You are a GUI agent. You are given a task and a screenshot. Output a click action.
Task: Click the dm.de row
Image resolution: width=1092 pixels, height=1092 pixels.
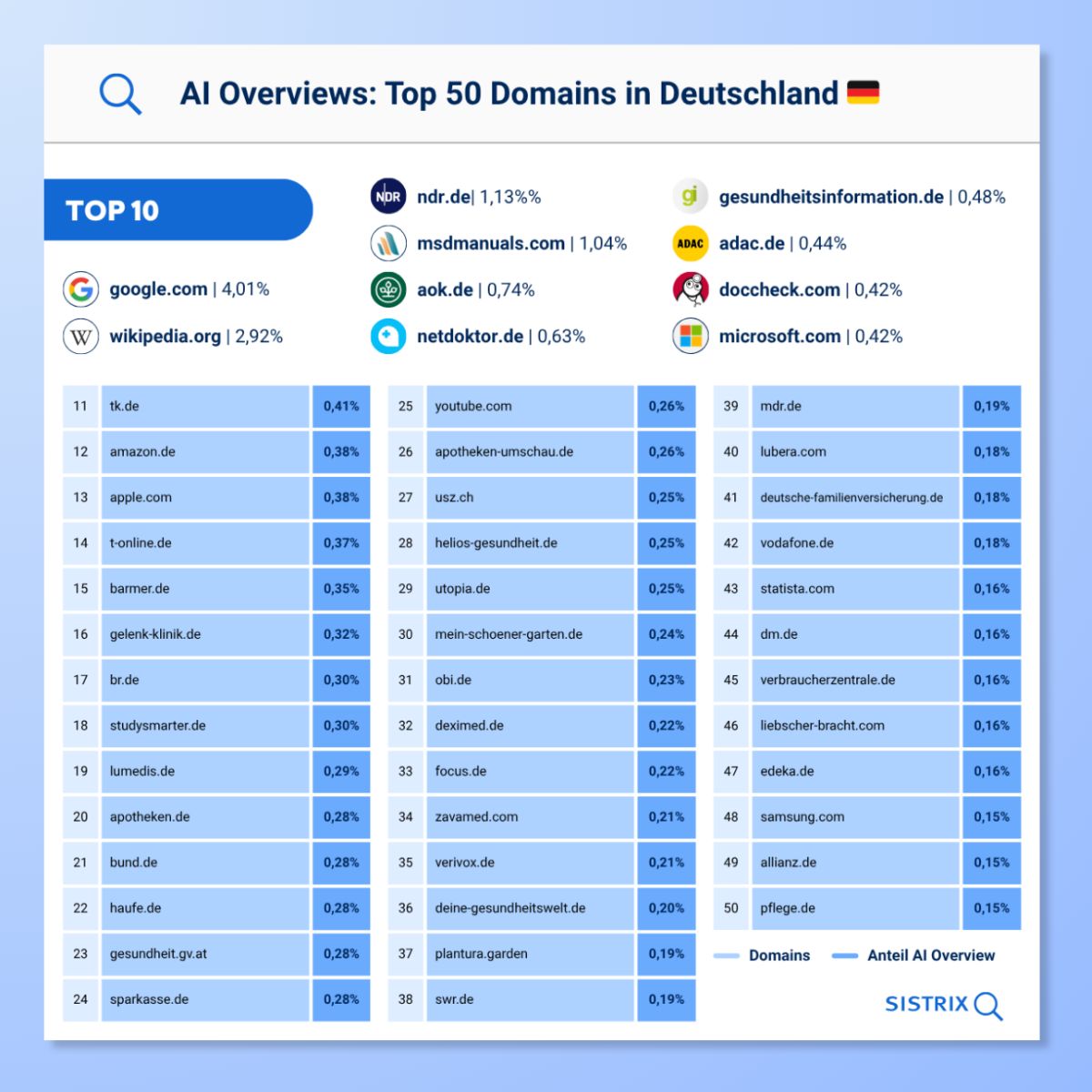pyautogui.click(x=867, y=634)
